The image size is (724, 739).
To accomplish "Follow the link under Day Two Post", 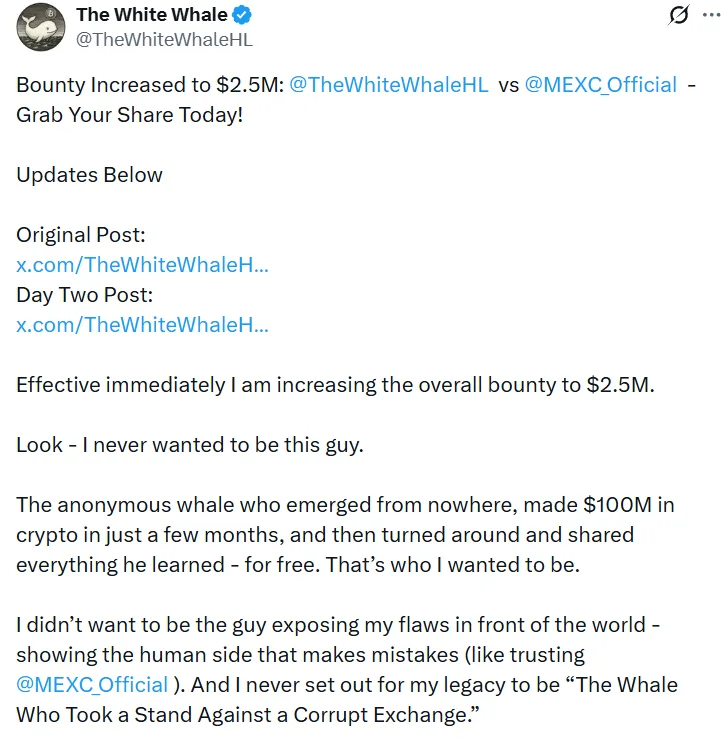I will pos(142,324).
